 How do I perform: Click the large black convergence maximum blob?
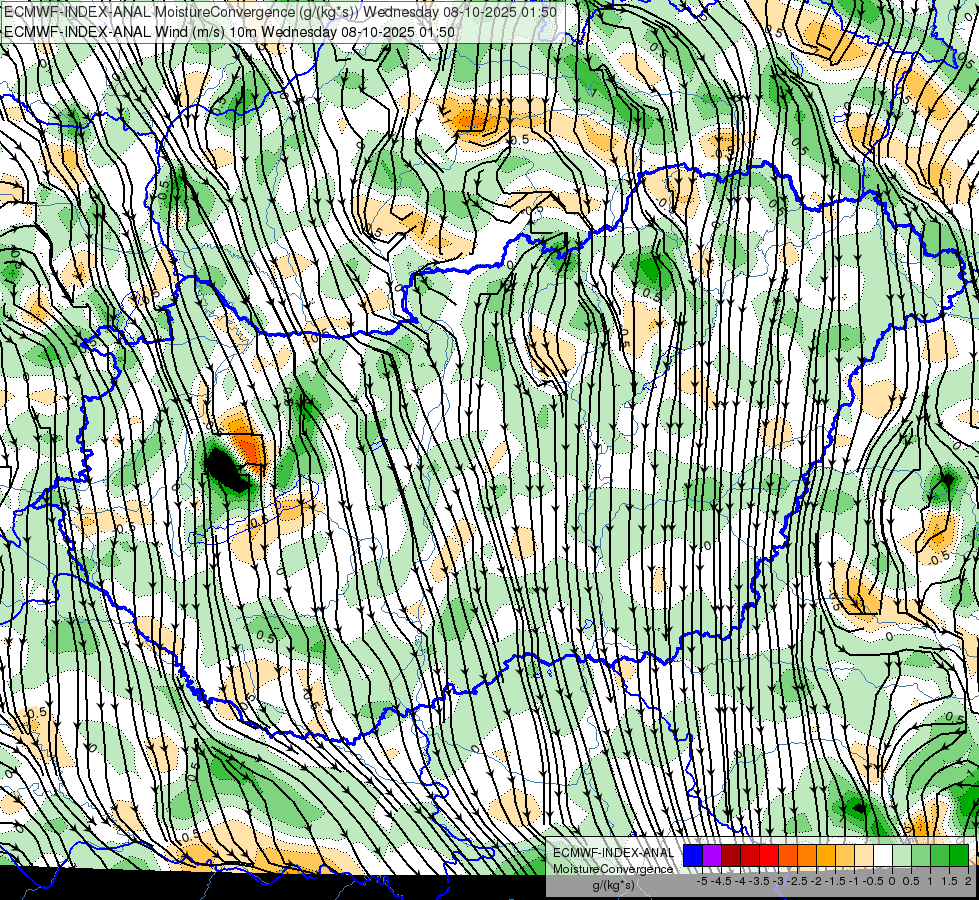(226, 470)
